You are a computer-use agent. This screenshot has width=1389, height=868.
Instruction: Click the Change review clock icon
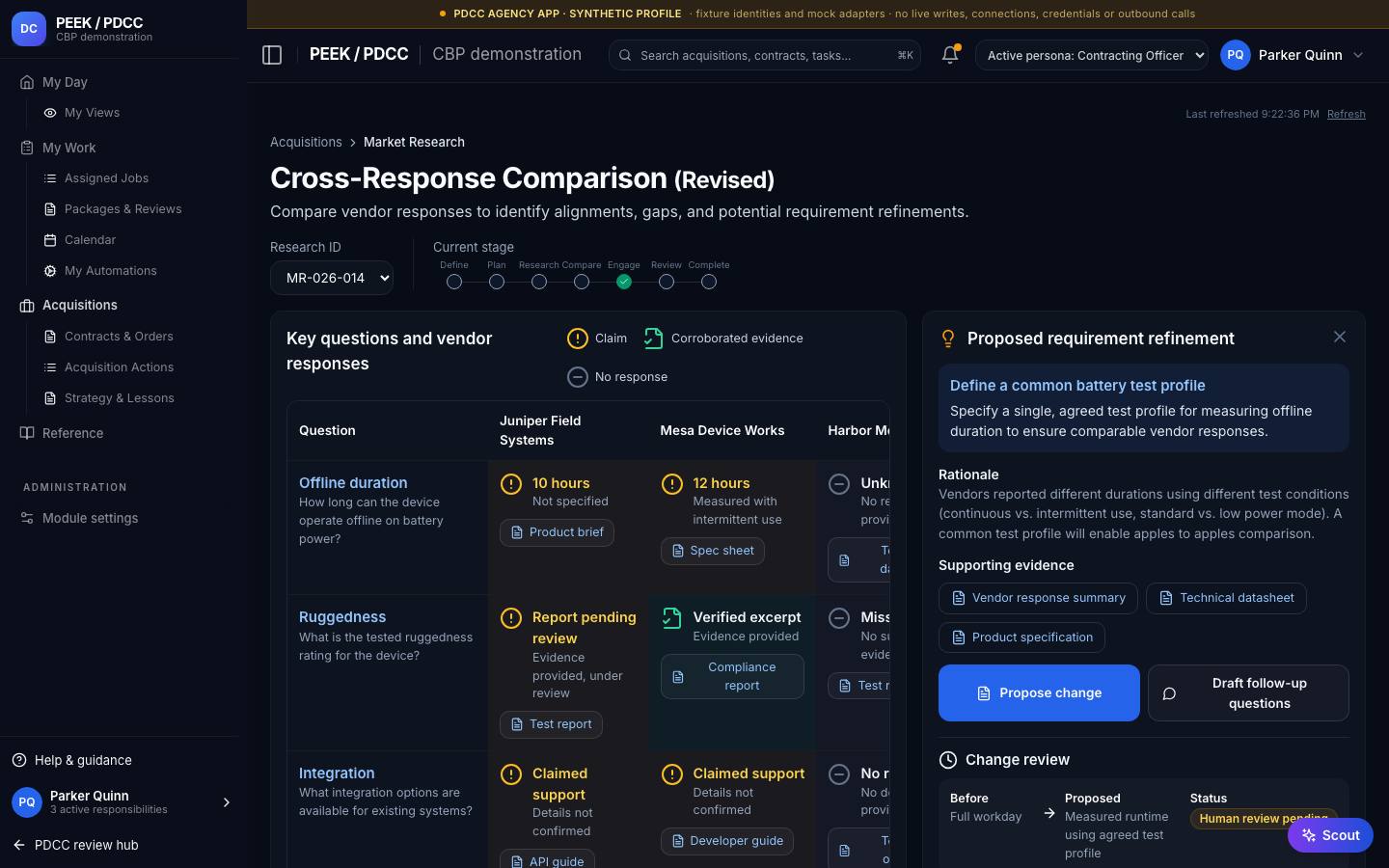pyautogui.click(x=948, y=760)
